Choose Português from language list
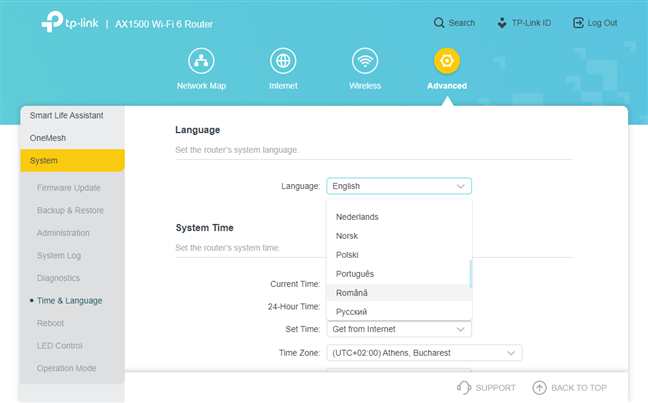Viewport: 648px width, 403px height. pos(399,274)
